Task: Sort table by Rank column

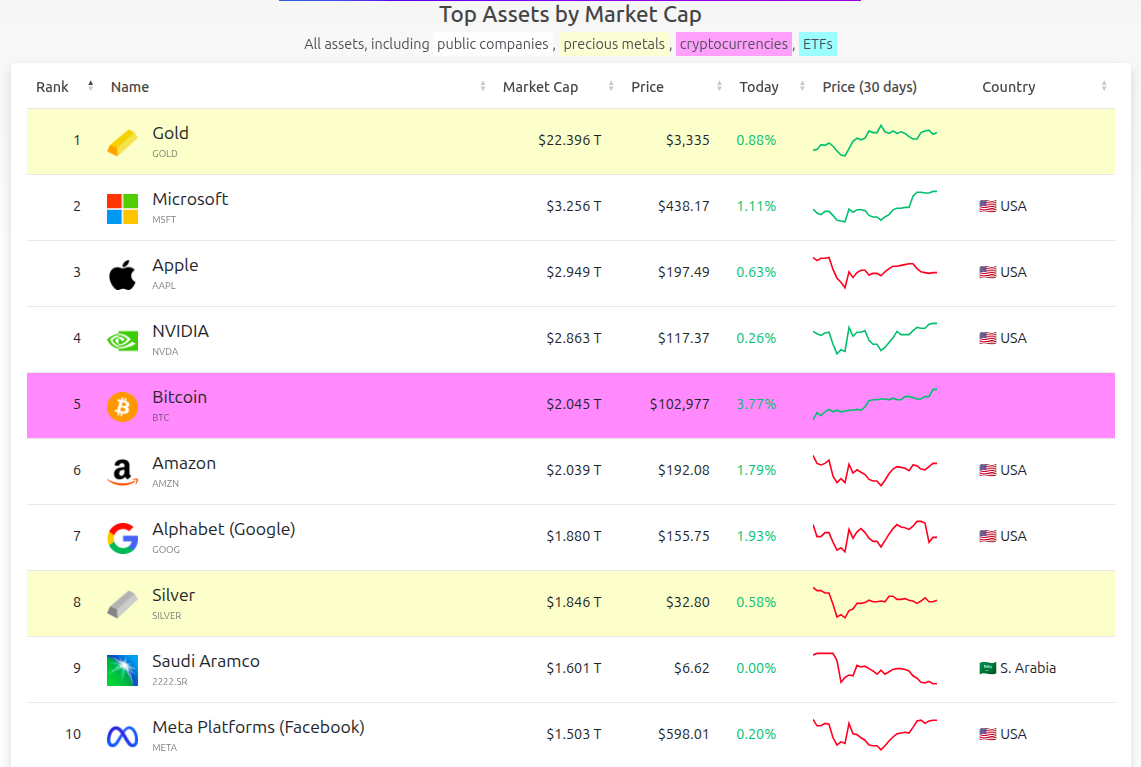Action: tap(65, 87)
